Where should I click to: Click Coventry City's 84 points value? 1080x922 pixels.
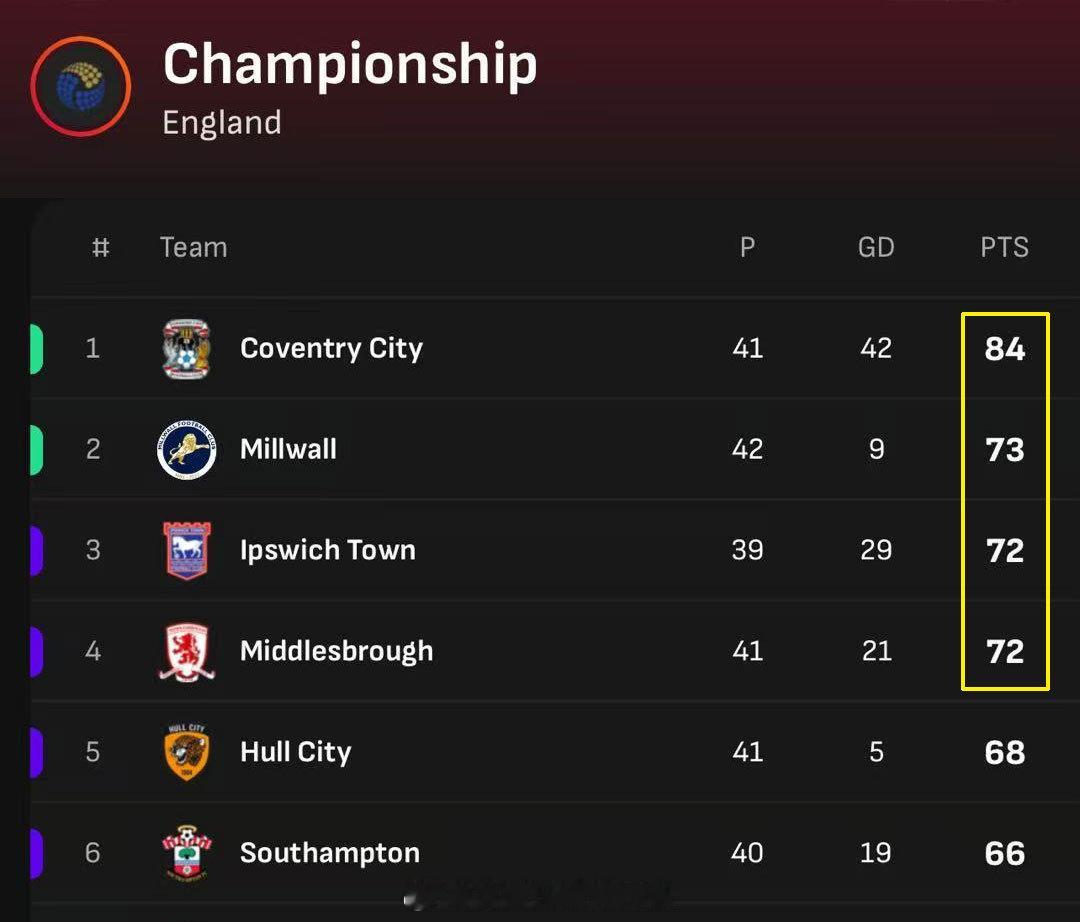(1004, 349)
